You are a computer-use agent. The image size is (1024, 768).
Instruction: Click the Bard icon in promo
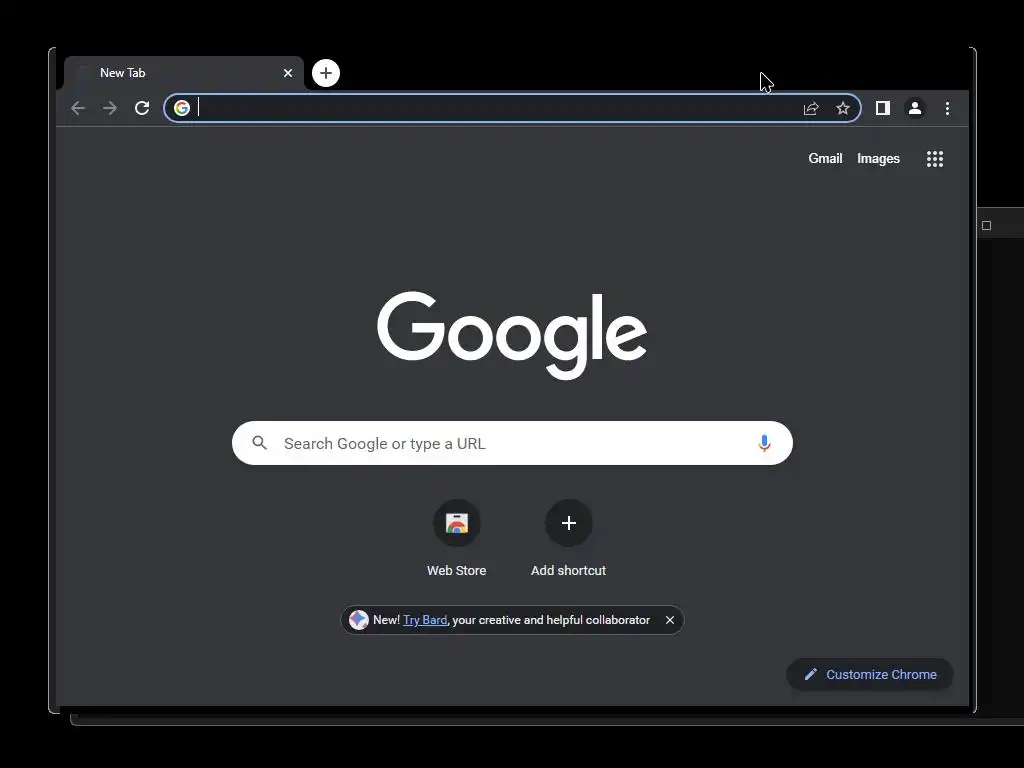point(359,620)
